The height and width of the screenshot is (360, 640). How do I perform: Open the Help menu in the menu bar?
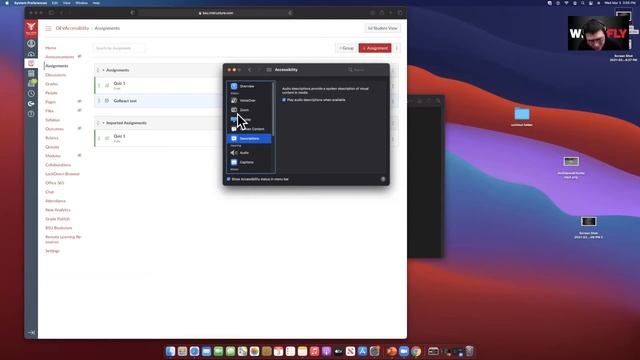click(x=96, y=3)
